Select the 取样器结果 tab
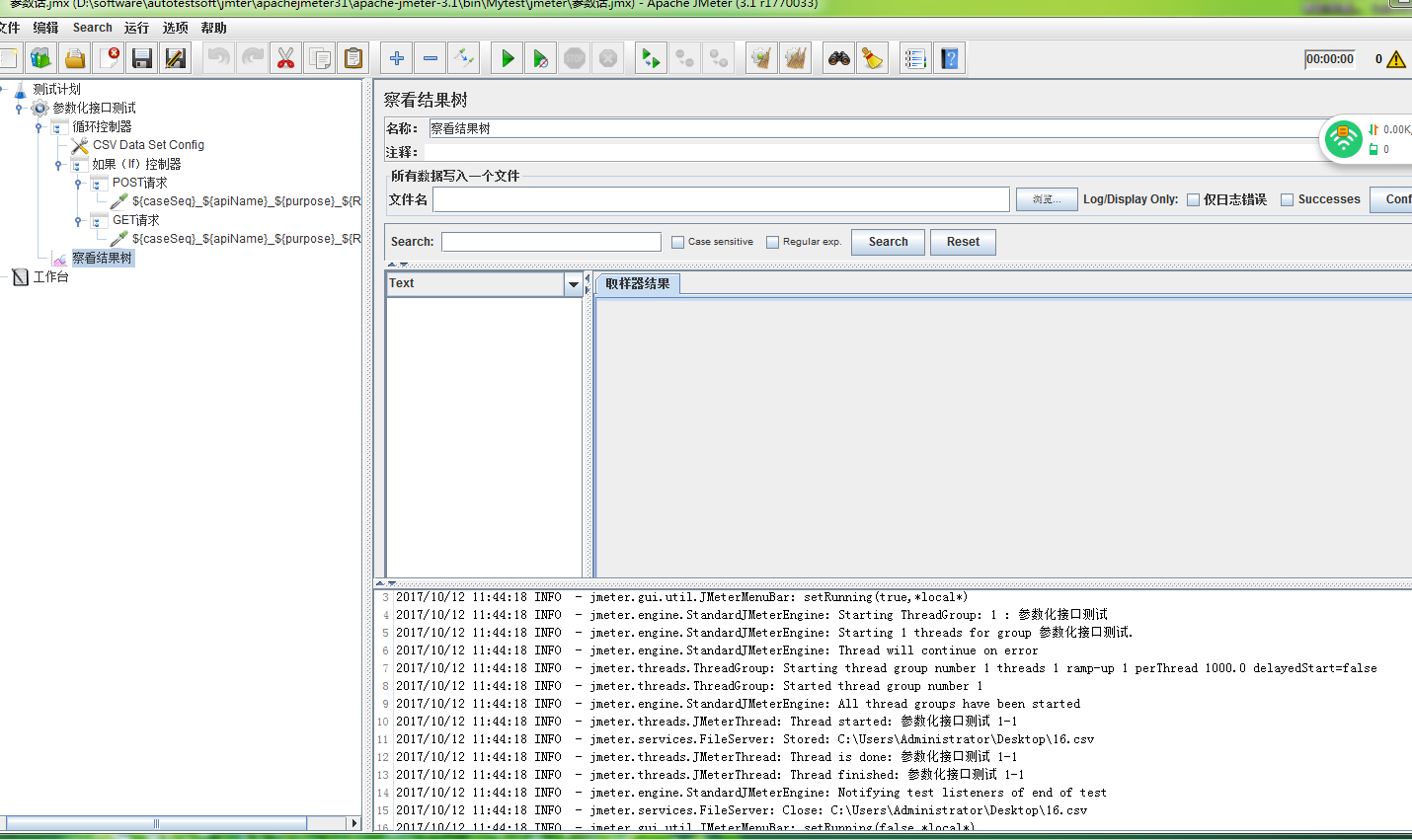 [637, 284]
